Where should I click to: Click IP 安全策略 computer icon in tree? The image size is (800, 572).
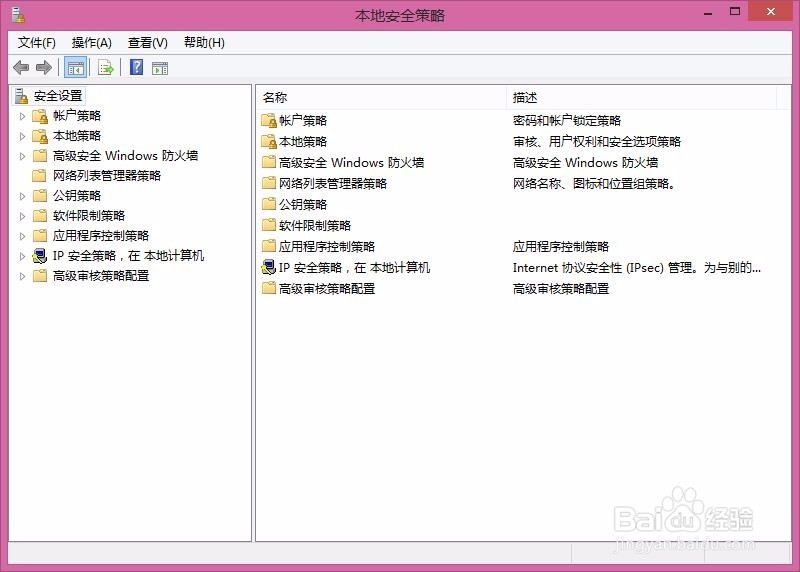tap(40, 256)
